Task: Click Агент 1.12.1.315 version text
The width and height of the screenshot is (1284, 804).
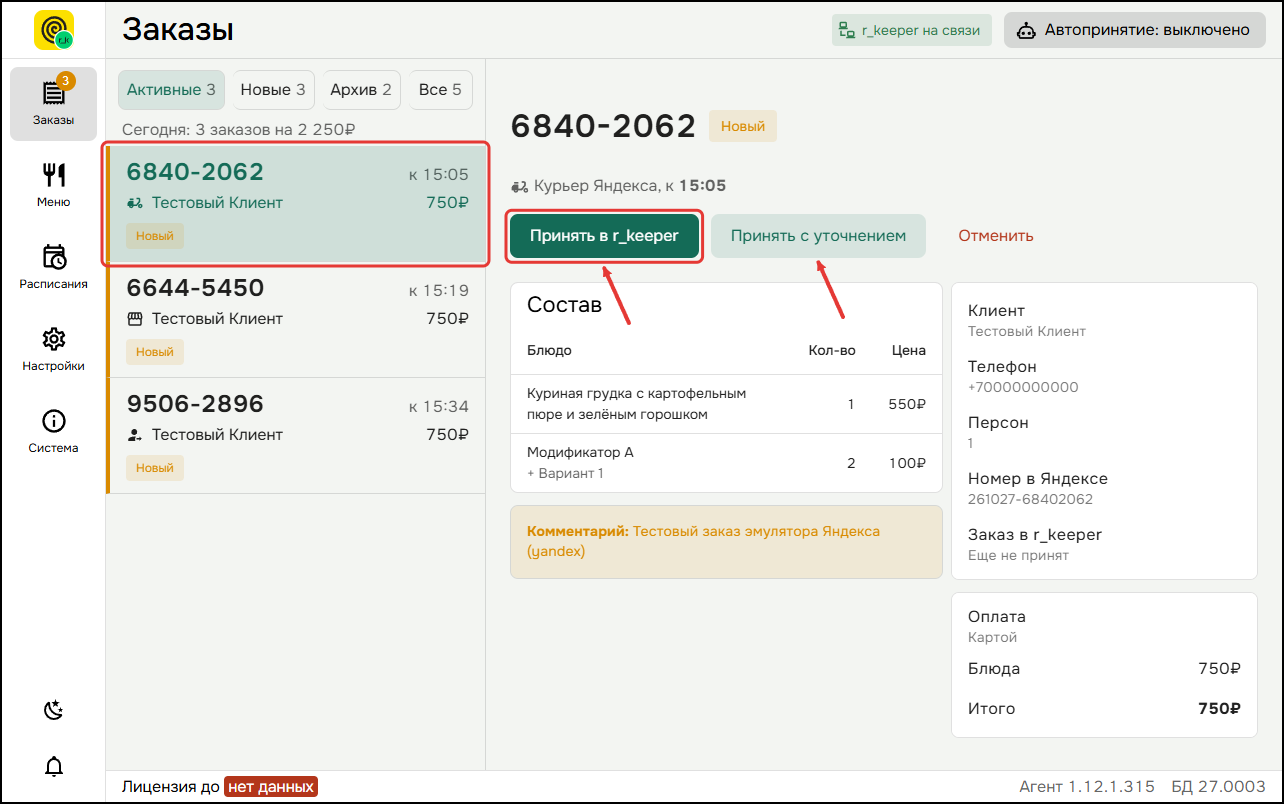Action: 1087,787
